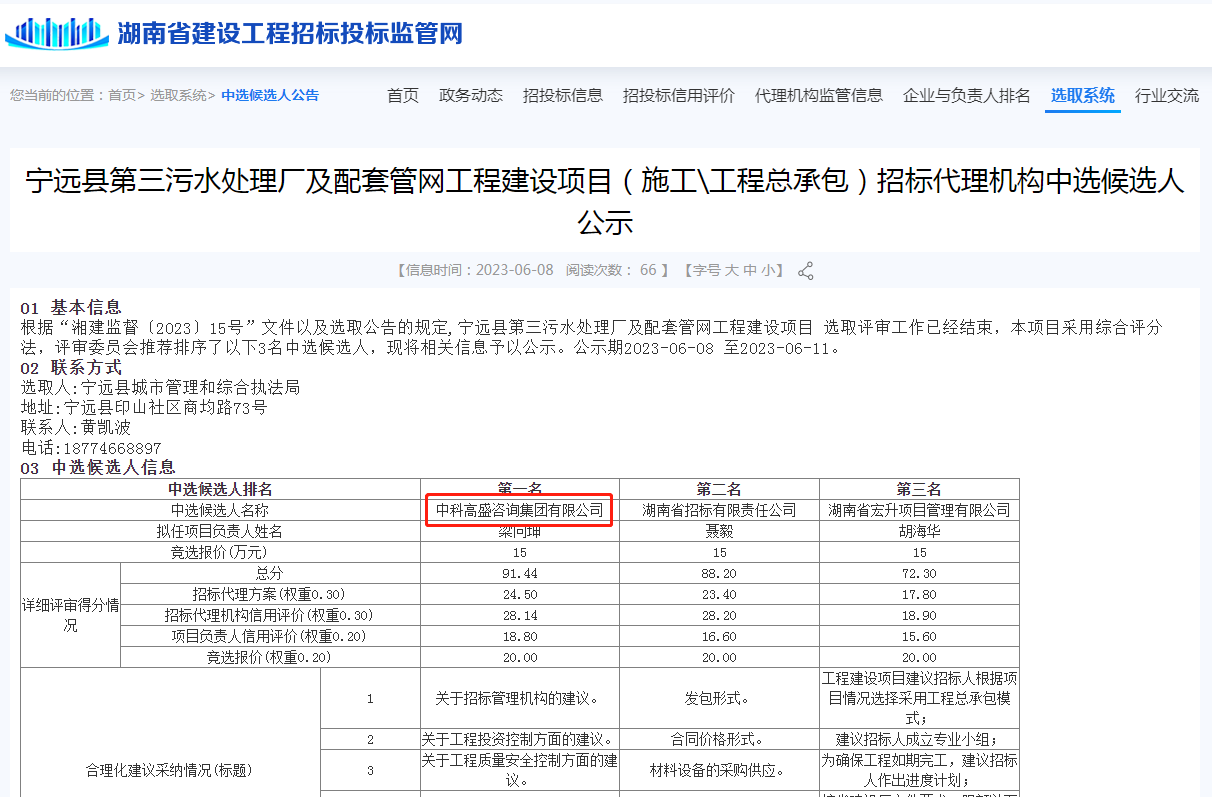Click the share icon beside font size
This screenshot has width=1212, height=797.
click(805, 270)
